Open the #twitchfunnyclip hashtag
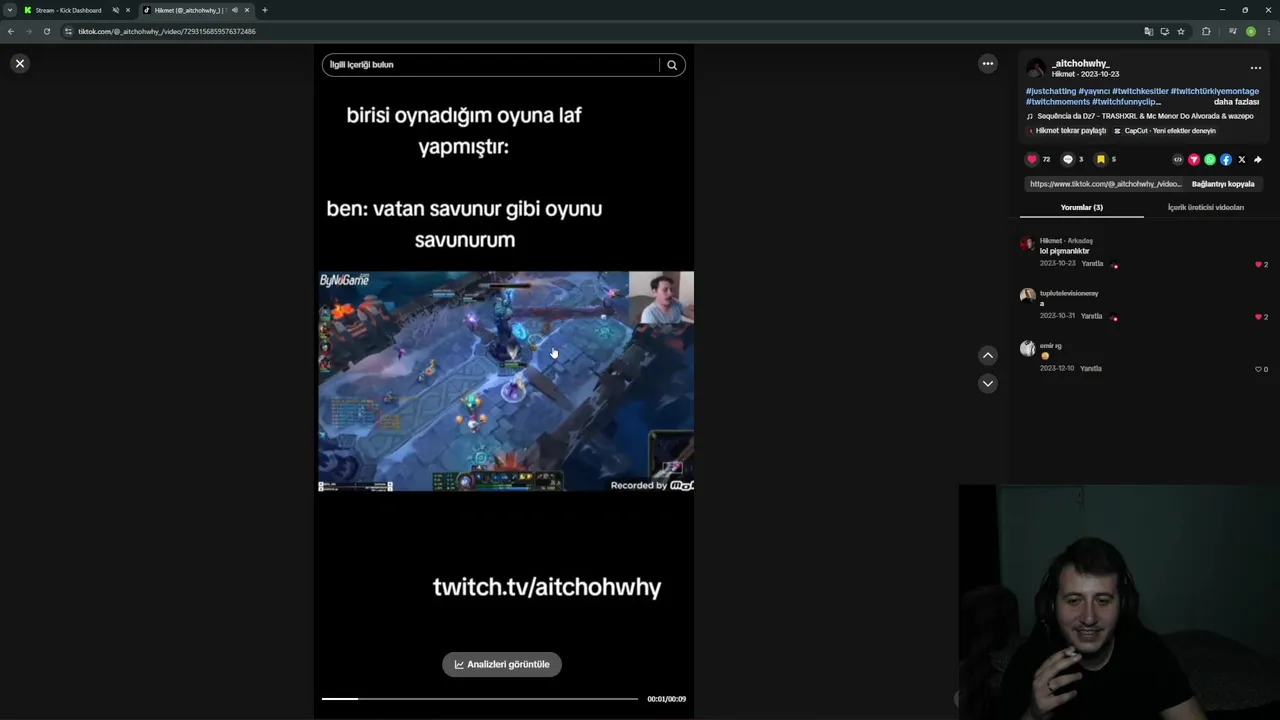1280x720 pixels. point(1126,102)
